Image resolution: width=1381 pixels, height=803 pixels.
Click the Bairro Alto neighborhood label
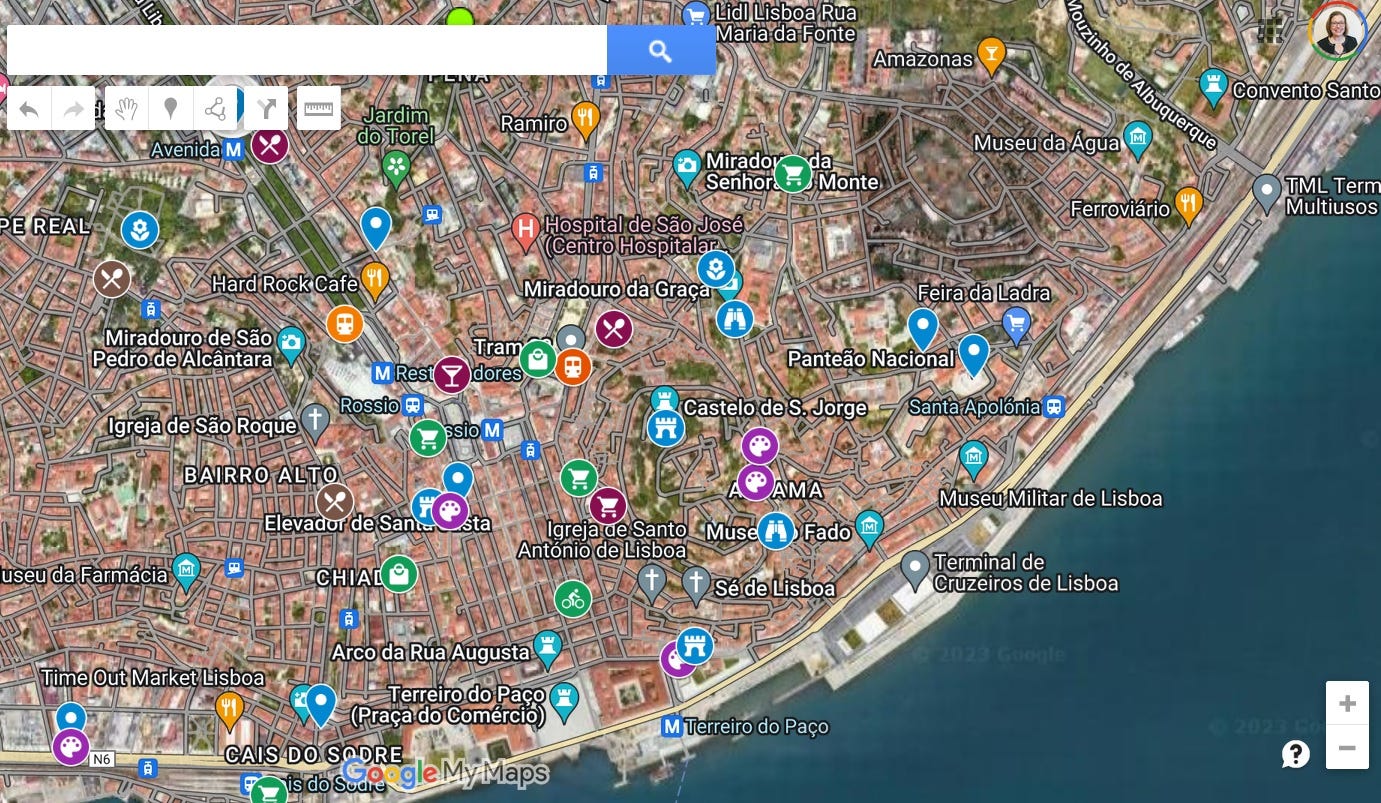coord(261,475)
